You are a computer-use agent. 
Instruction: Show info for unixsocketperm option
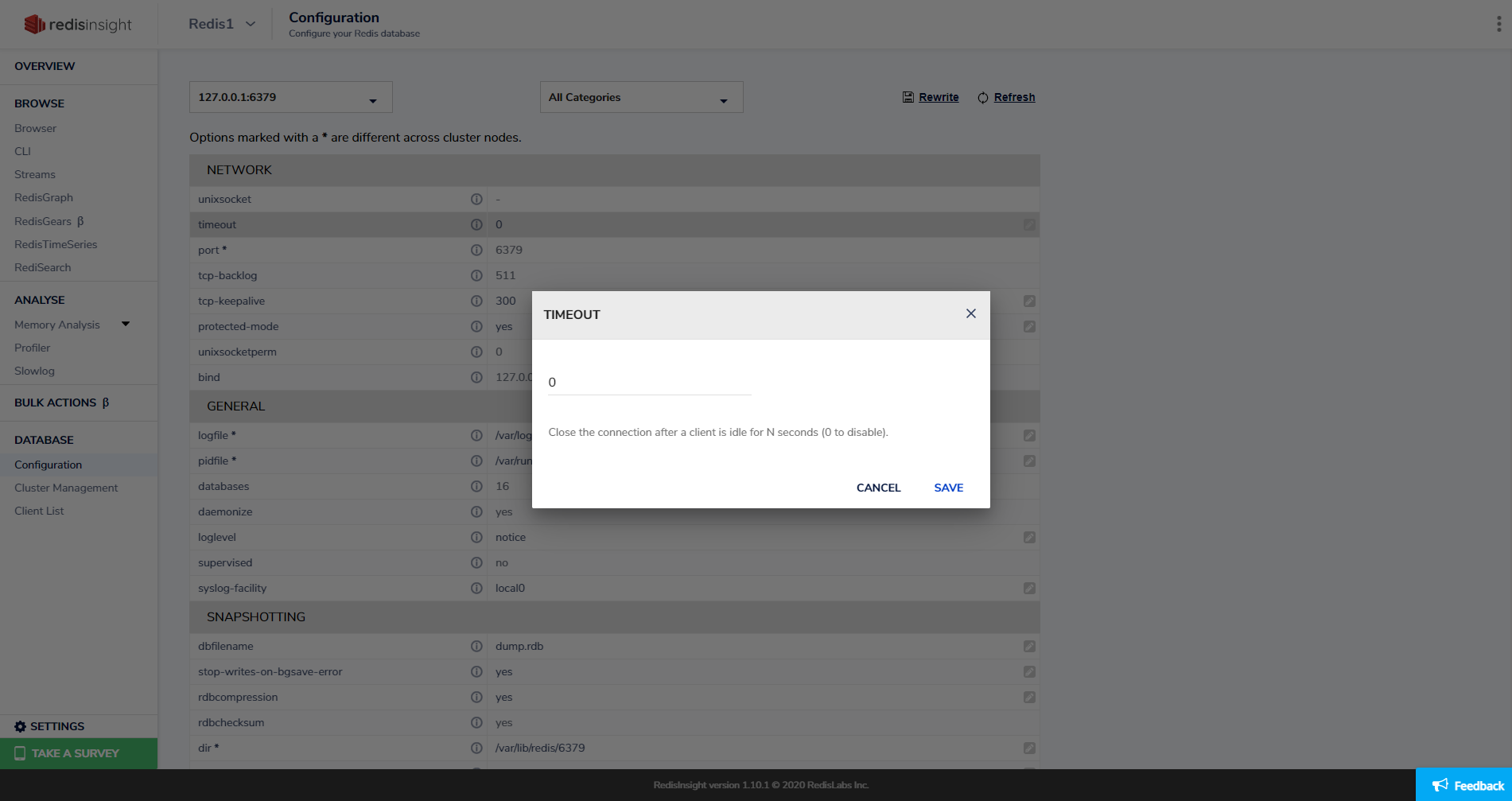point(476,352)
